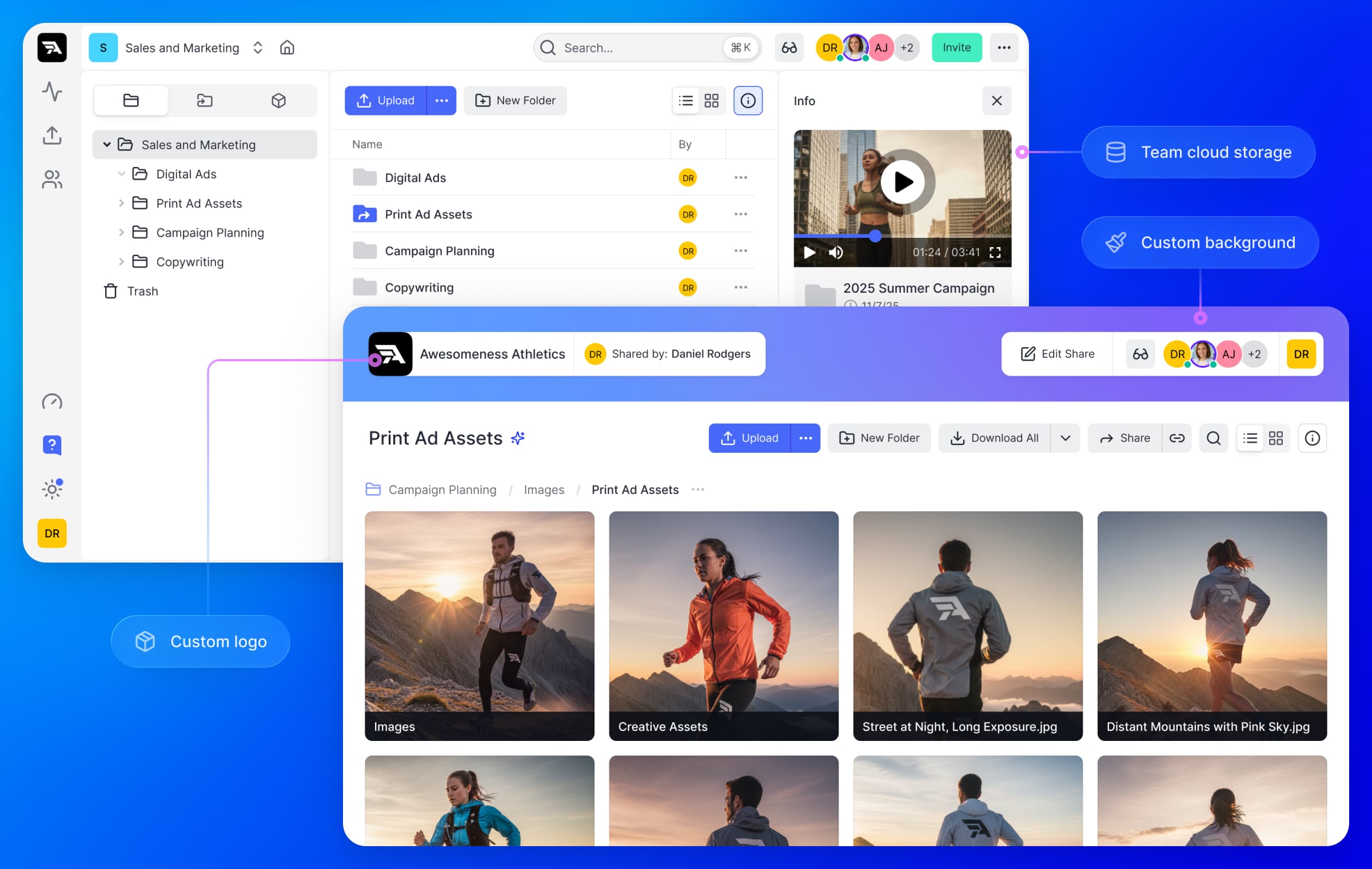Expand the Print Ad Assets folder tree
The image size is (1372, 869).
point(121,203)
